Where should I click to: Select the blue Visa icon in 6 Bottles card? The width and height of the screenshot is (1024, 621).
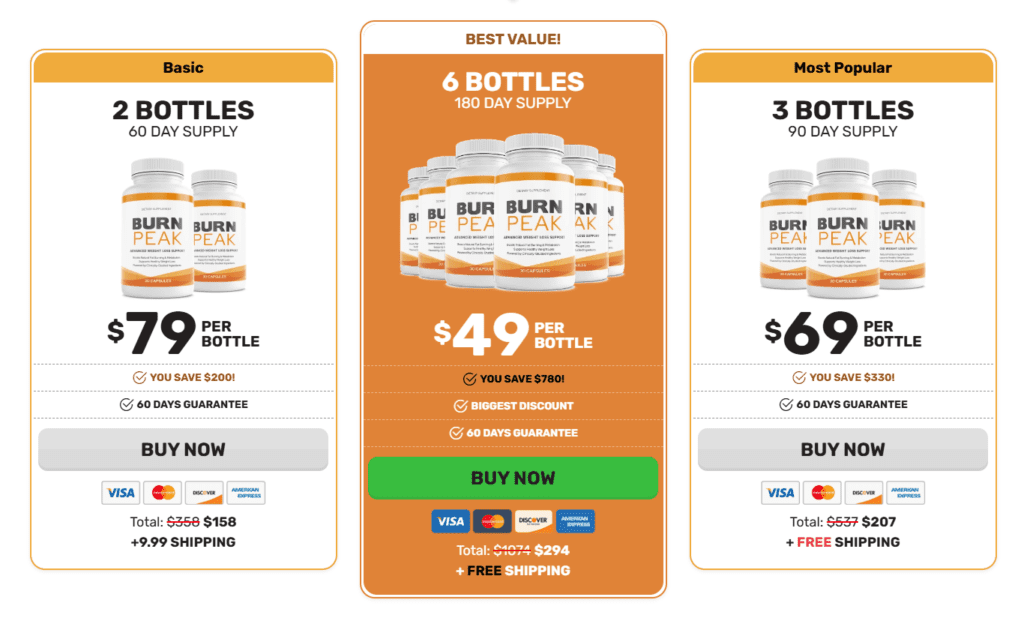pos(451,521)
